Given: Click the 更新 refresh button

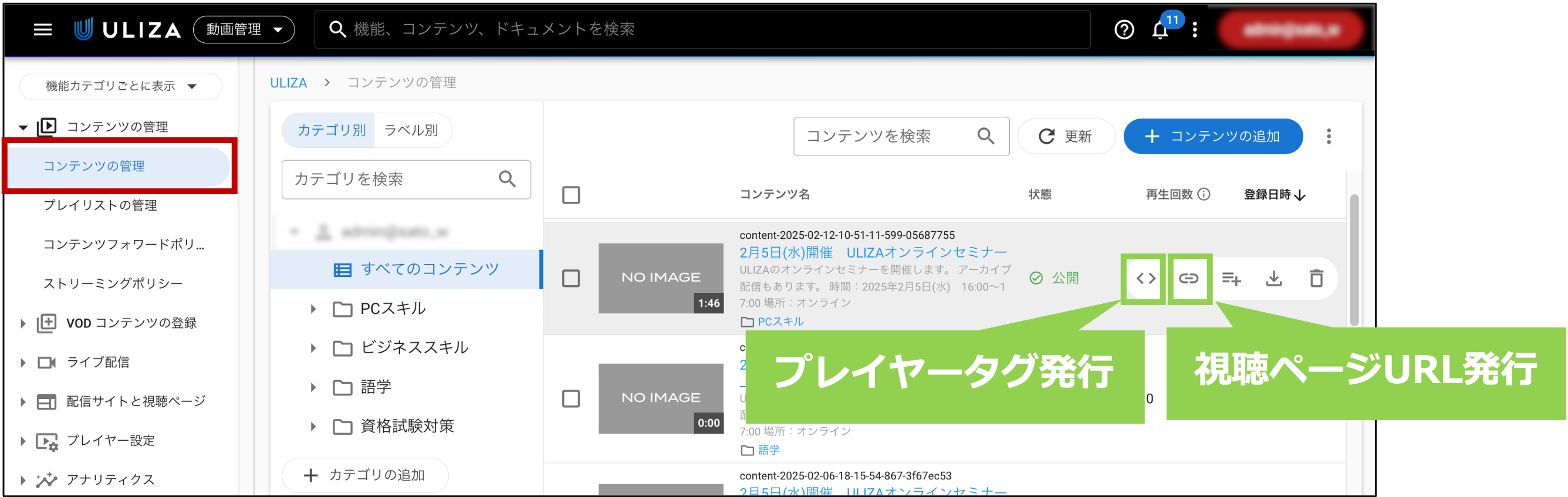Looking at the screenshot, I should pyautogui.click(x=1066, y=136).
